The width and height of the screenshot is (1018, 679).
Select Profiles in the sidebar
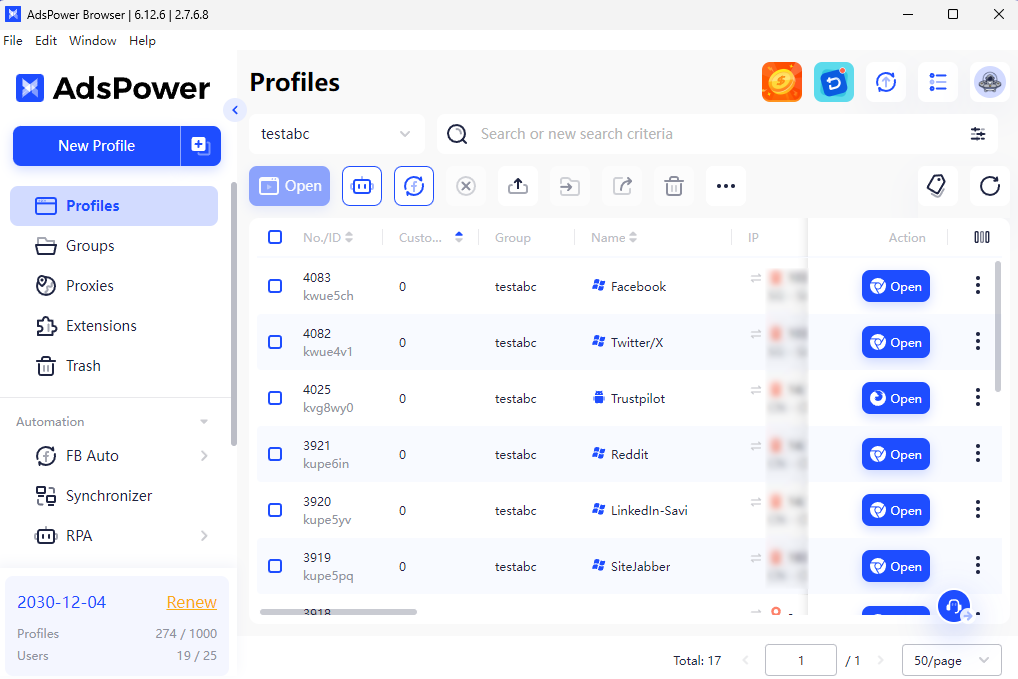(114, 206)
